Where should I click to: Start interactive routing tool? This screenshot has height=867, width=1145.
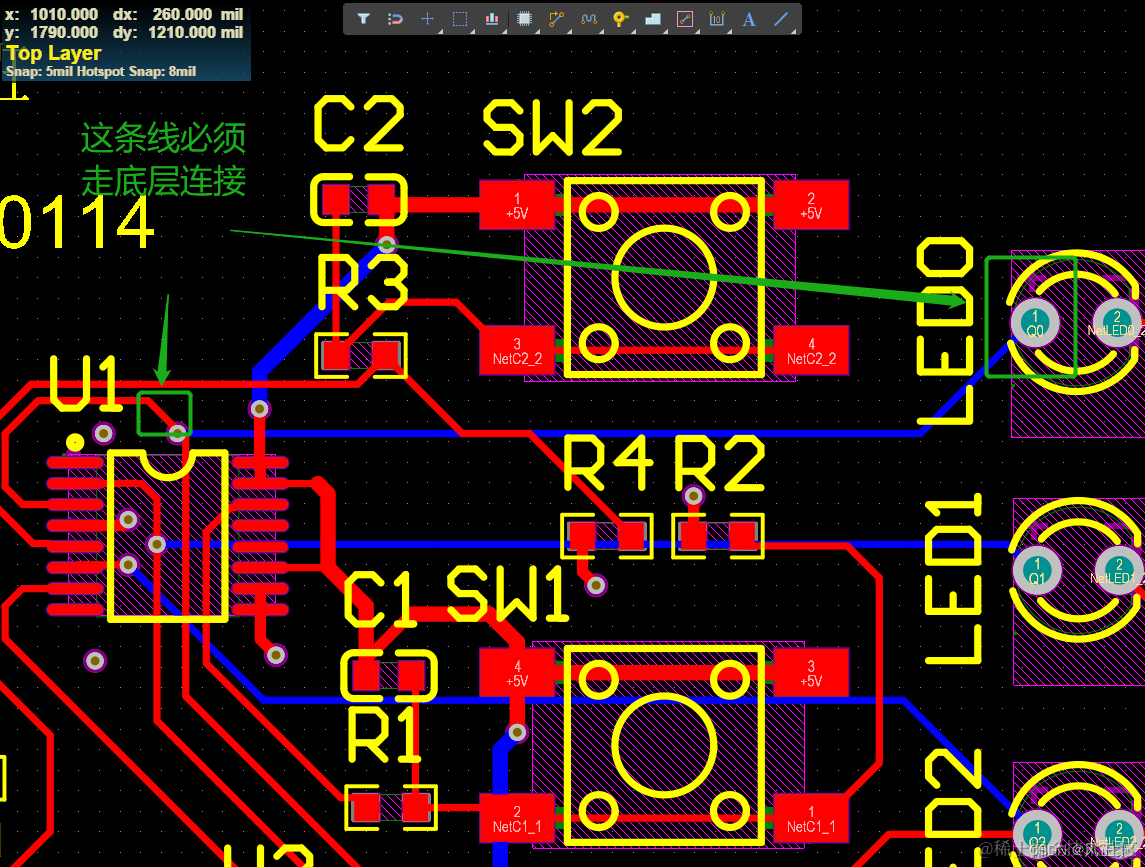pyautogui.click(x=556, y=19)
